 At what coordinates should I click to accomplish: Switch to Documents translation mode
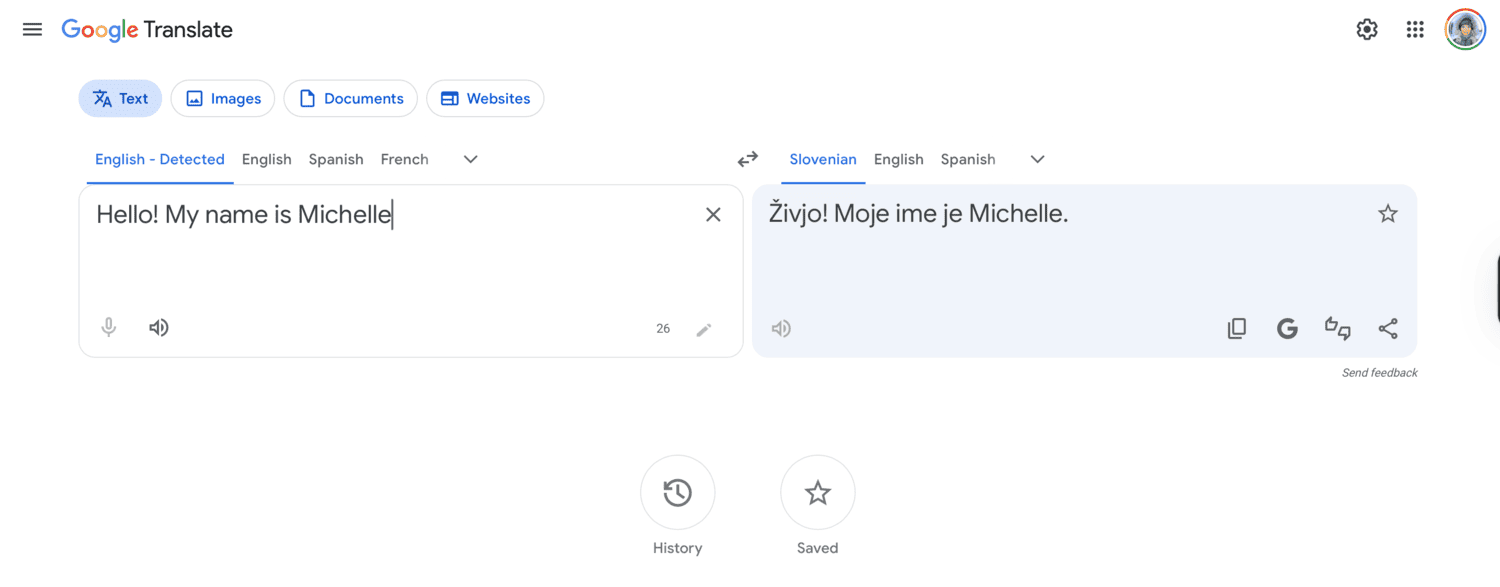pos(351,98)
